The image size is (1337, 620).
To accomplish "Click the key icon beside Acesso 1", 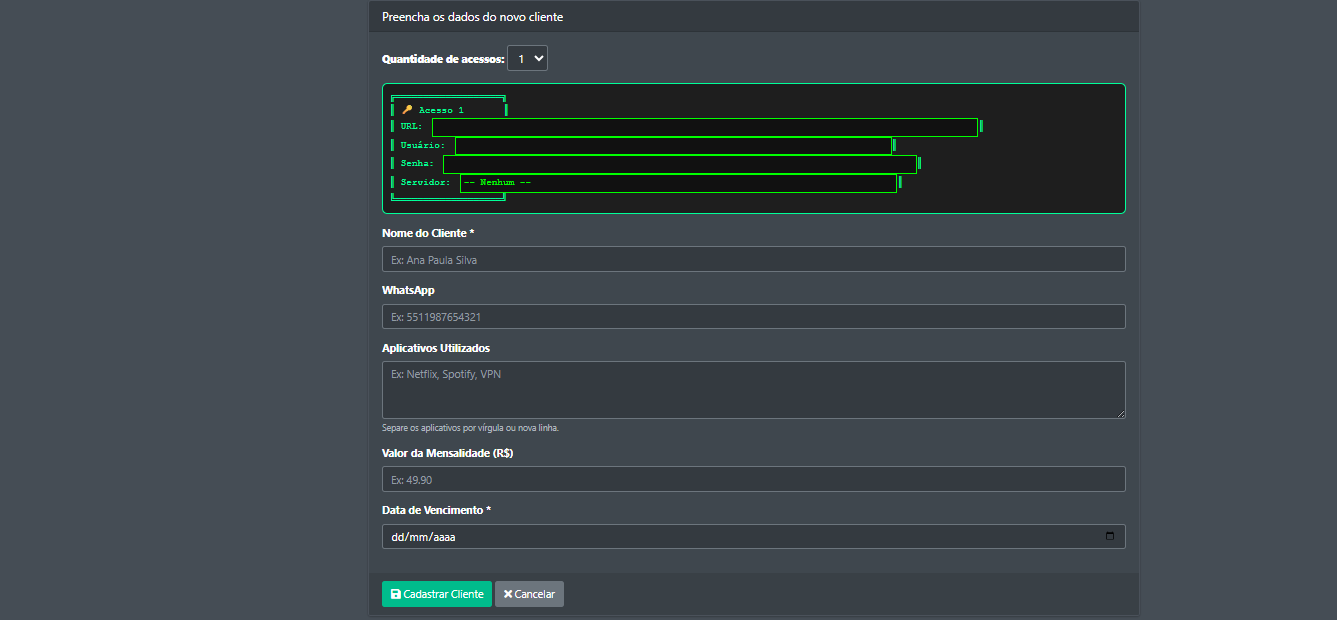I will tap(407, 110).
